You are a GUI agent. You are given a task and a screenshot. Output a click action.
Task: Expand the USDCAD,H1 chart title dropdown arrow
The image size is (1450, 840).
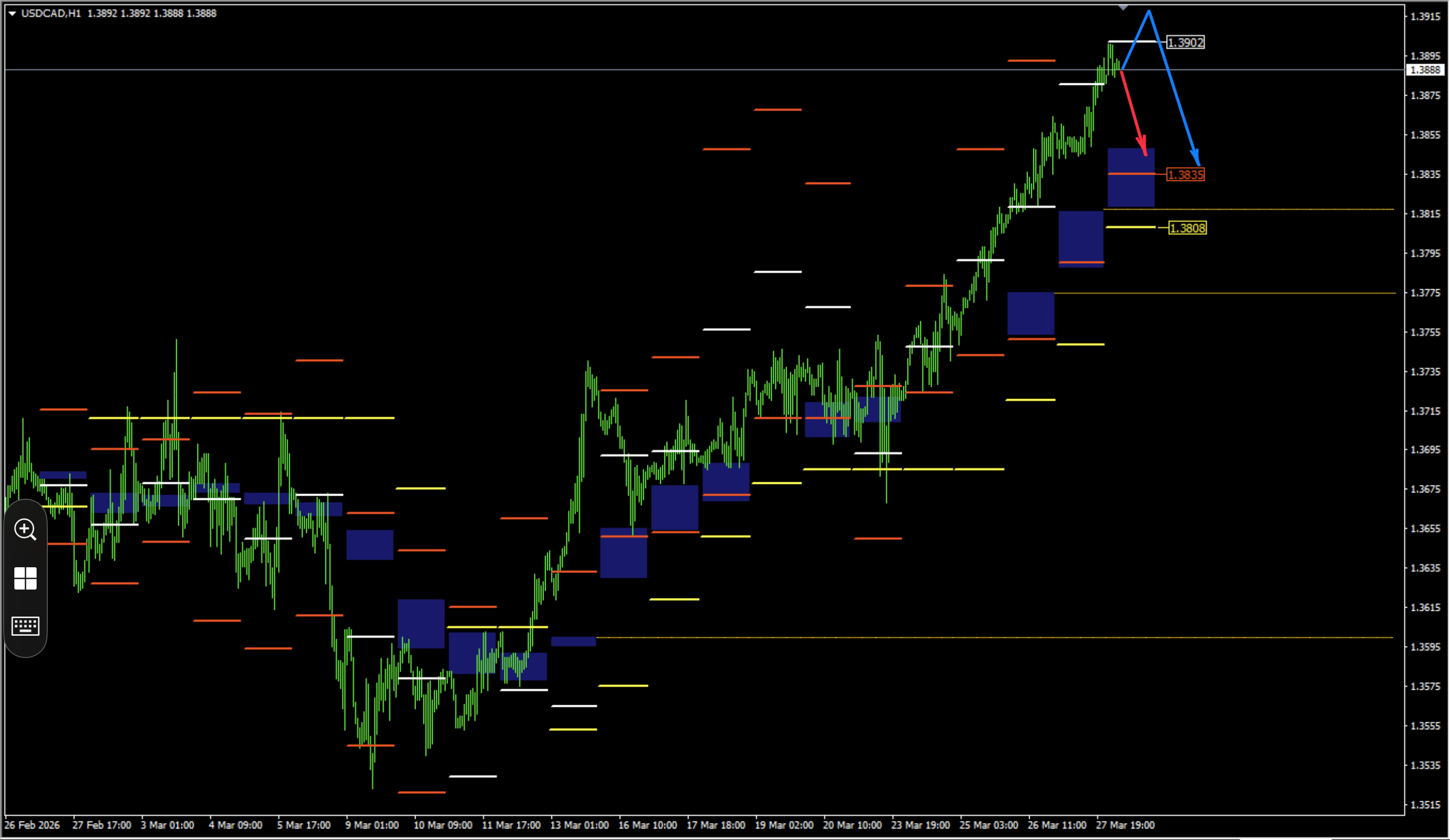12,13
